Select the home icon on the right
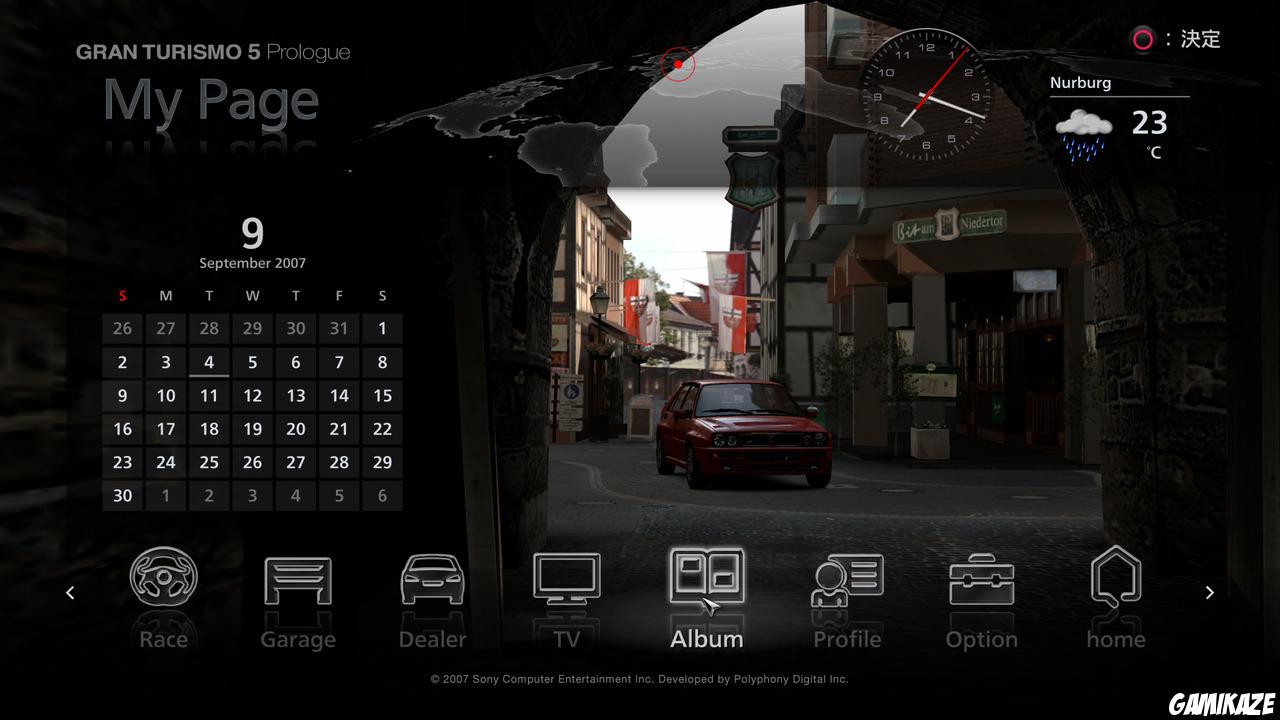This screenshot has width=1280, height=720. [1115, 577]
